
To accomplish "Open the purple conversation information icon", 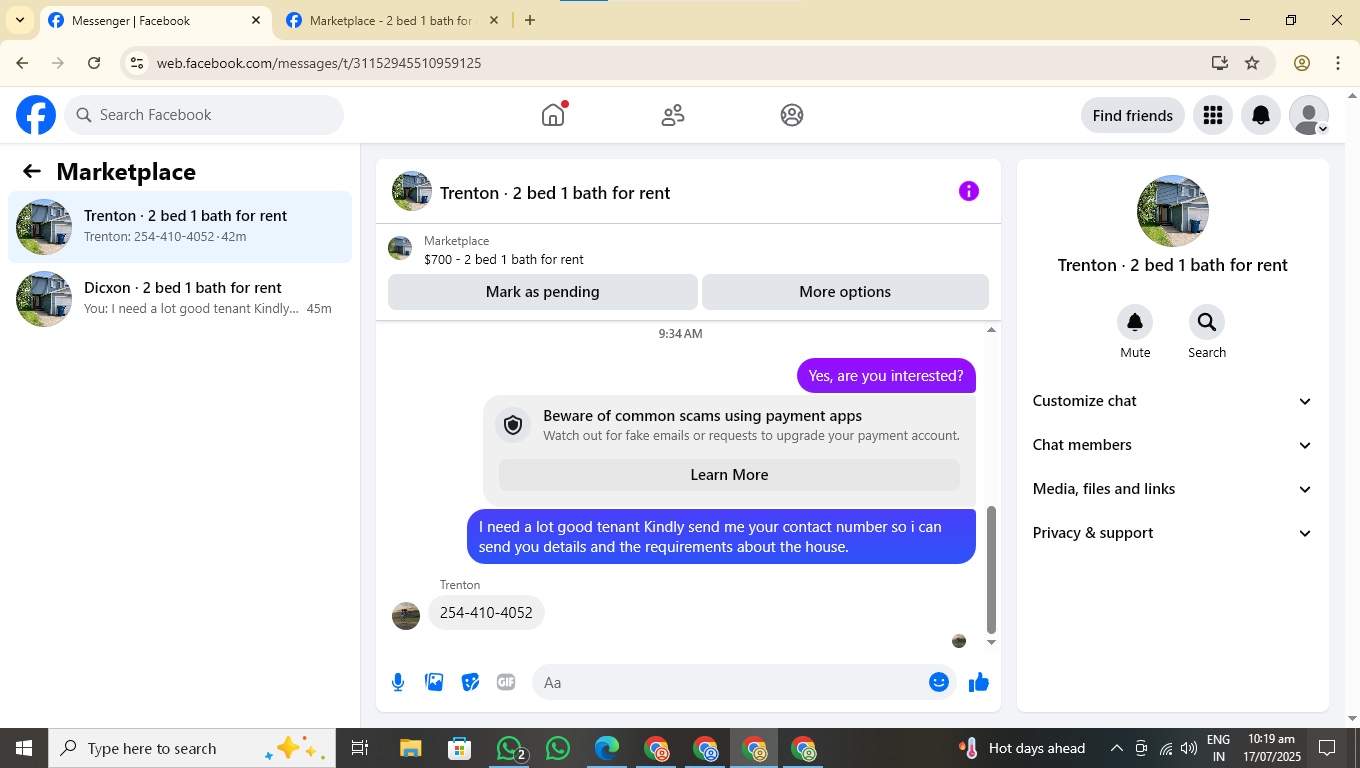I will [968, 191].
